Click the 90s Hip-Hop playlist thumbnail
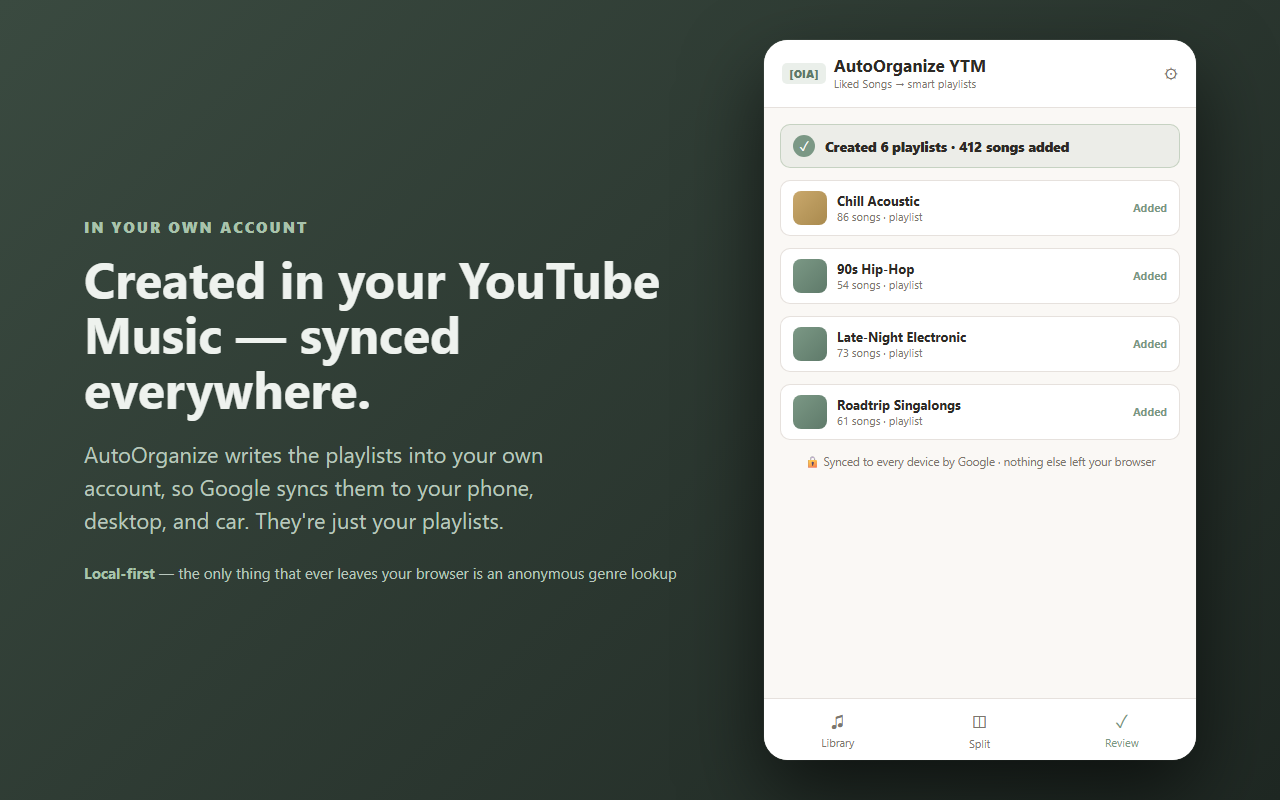Screen dimensions: 1280x800 coord(810,276)
